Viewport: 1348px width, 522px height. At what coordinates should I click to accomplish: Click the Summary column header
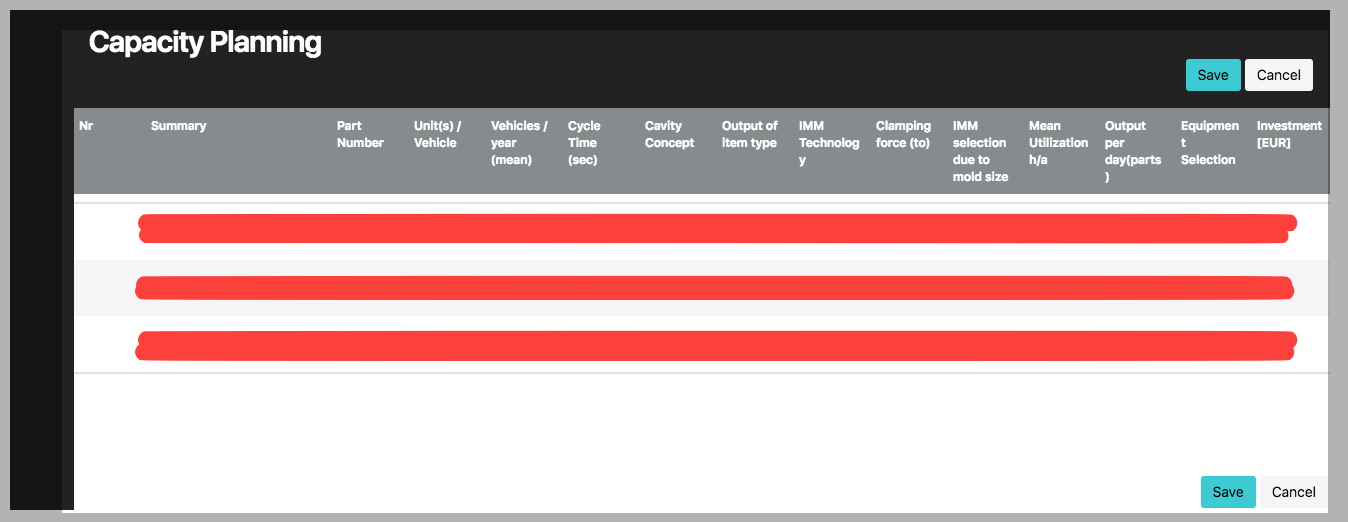click(178, 126)
